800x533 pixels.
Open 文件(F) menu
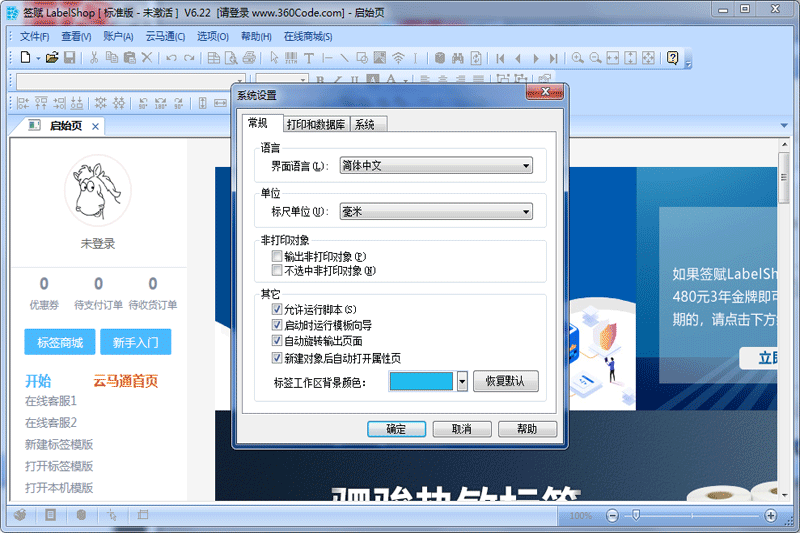(35, 36)
